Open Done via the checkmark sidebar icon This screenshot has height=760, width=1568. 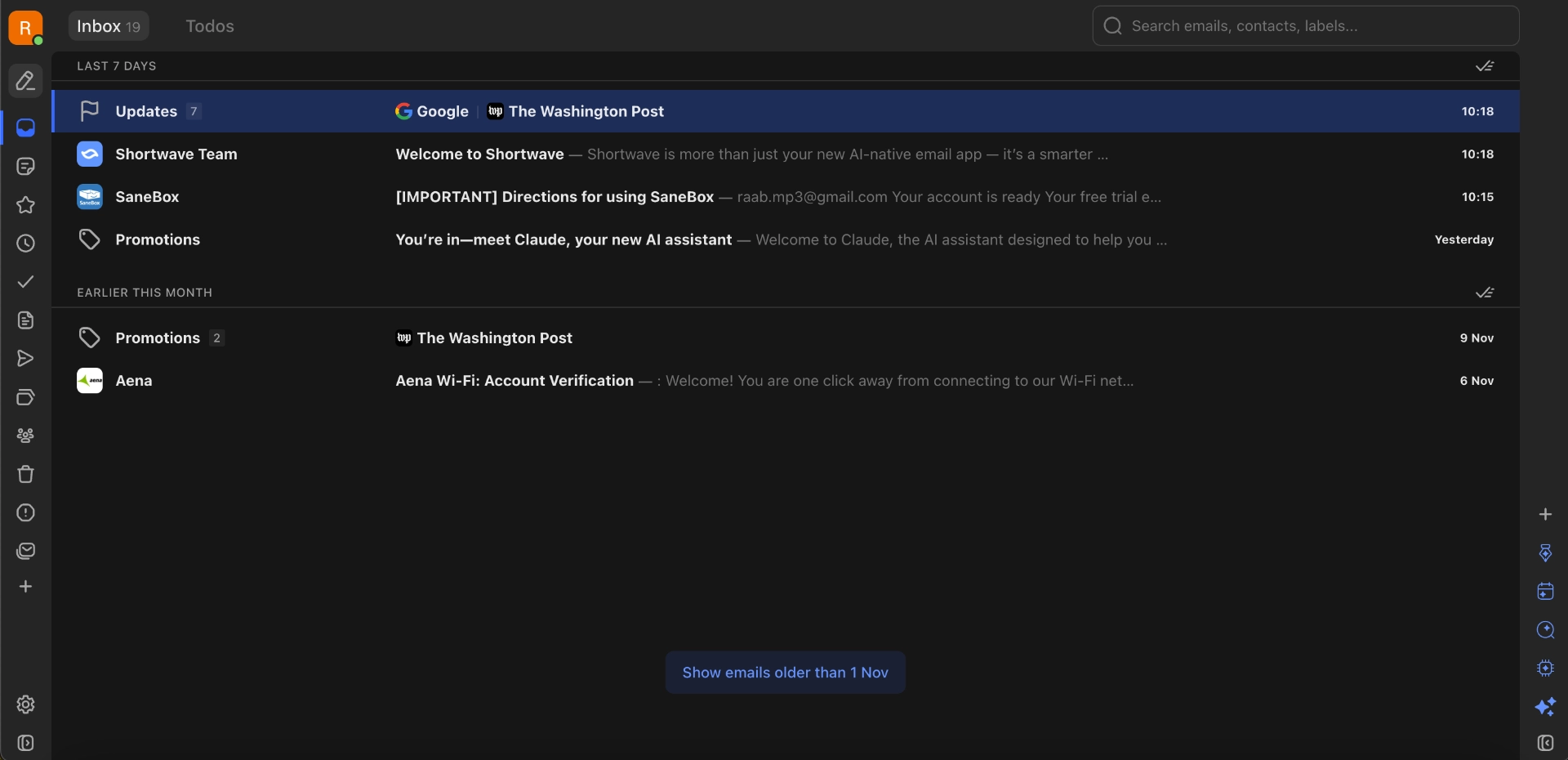click(25, 281)
